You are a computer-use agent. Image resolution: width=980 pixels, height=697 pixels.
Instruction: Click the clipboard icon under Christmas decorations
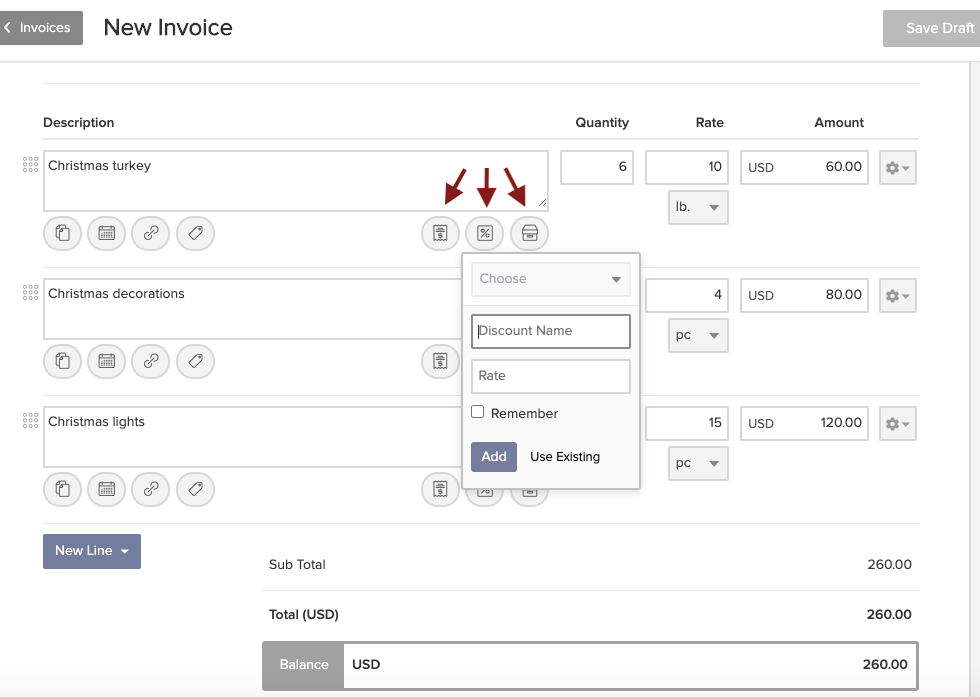(62, 361)
